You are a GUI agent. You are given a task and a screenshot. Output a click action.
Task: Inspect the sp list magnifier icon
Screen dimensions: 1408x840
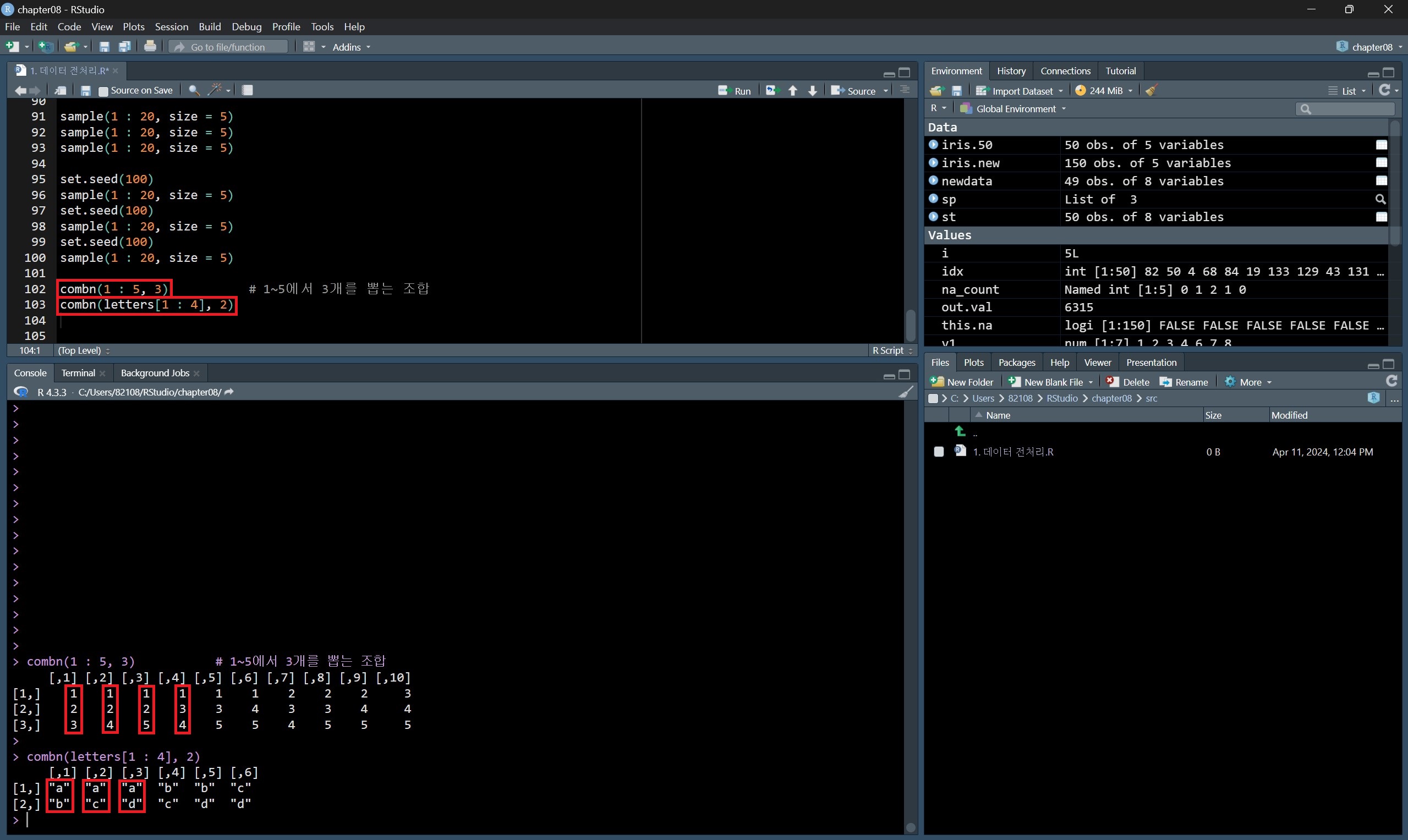pos(1381,199)
